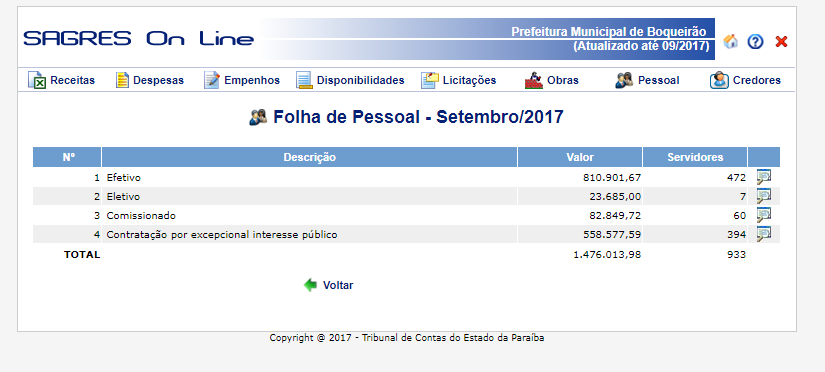
Task: Open details icon for Efetivo row
Action: pos(763,177)
